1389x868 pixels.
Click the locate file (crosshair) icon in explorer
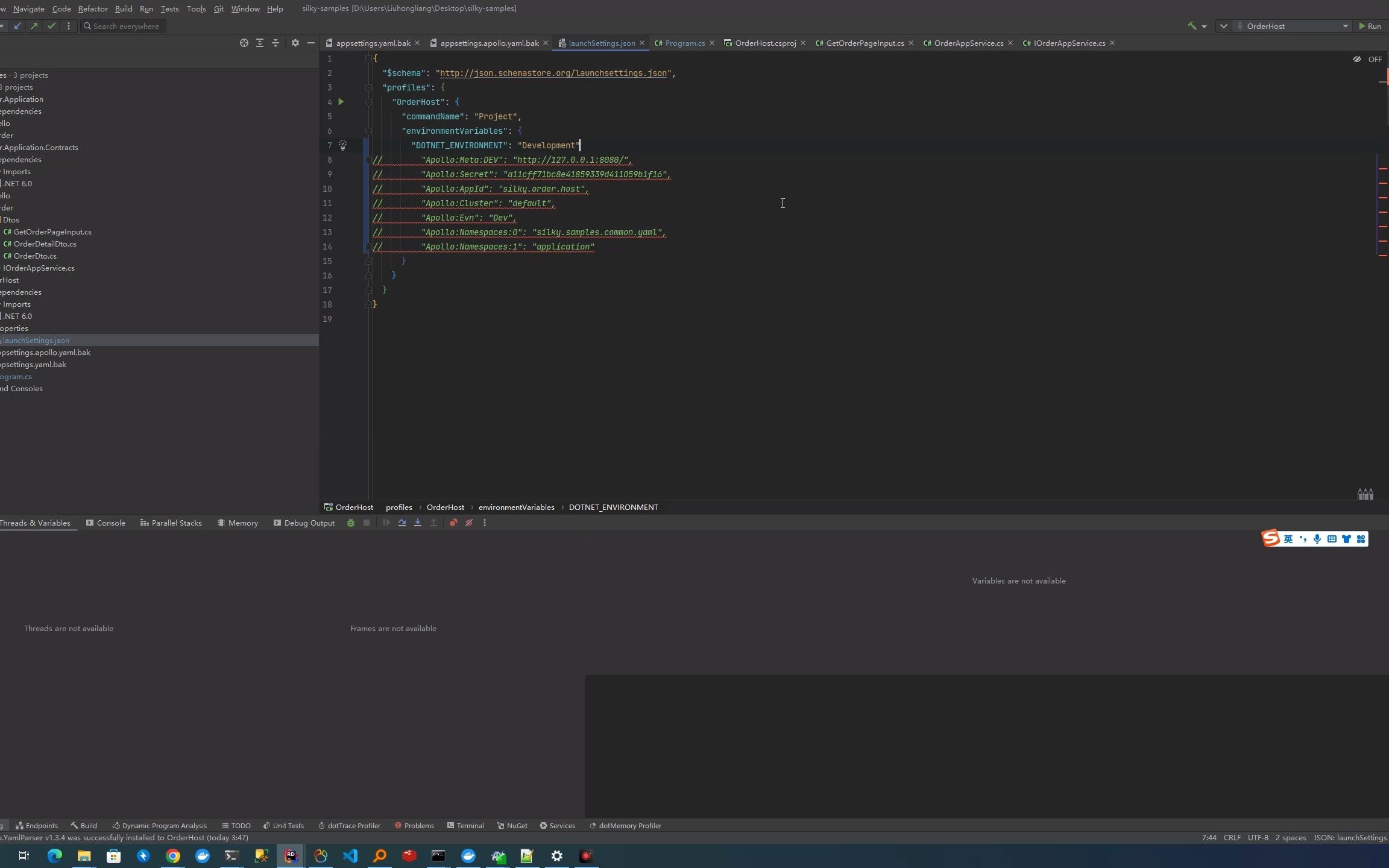[x=244, y=43]
